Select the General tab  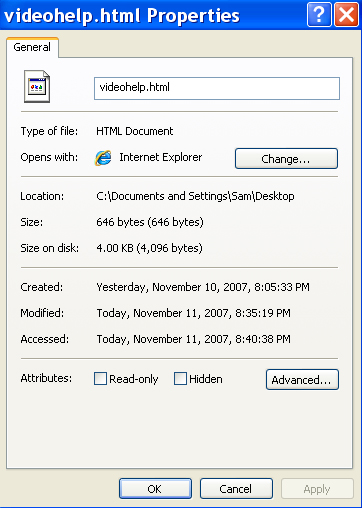click(32, 47)
